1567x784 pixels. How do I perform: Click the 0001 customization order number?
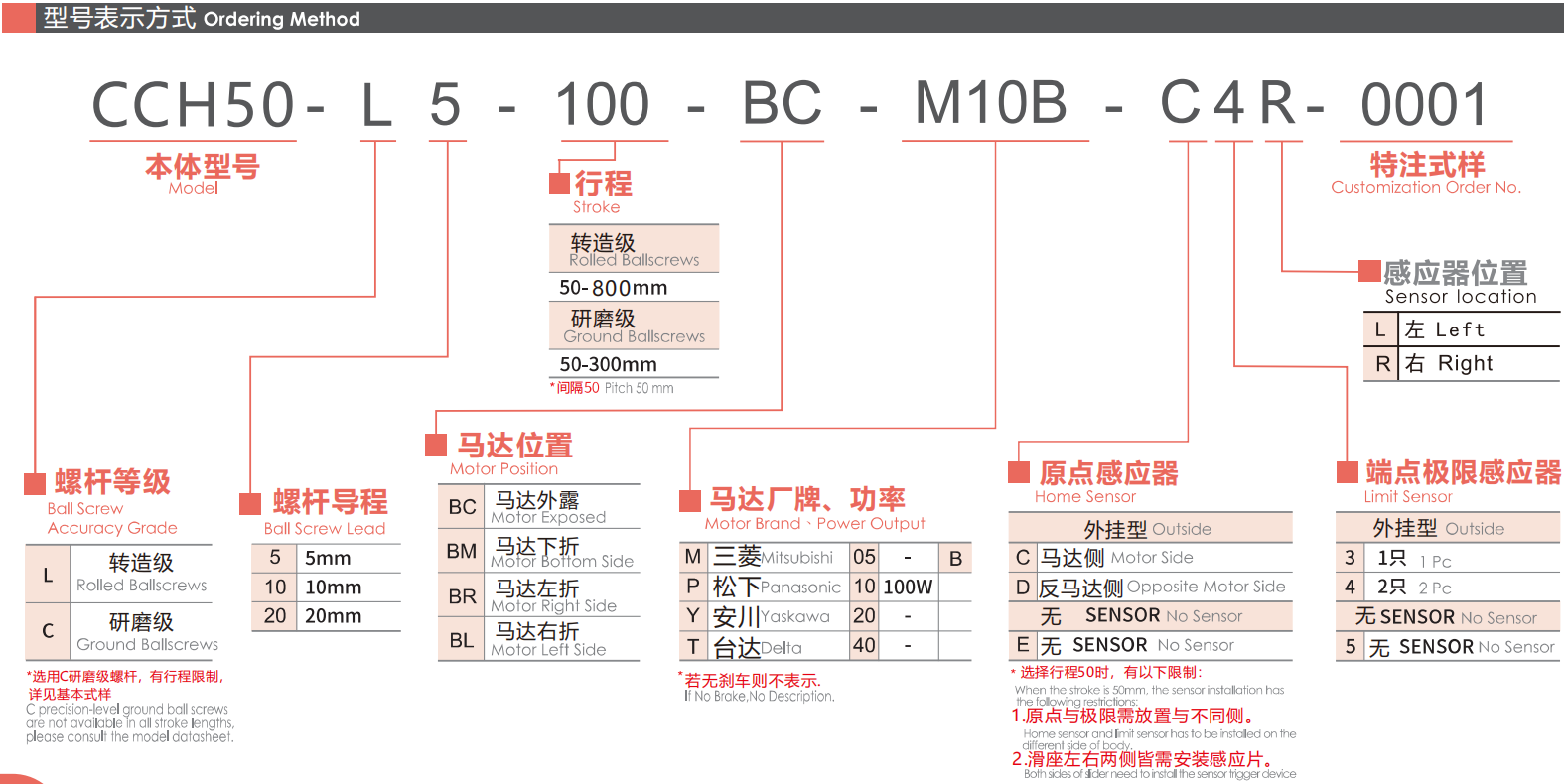click(x=1424, y=105)
